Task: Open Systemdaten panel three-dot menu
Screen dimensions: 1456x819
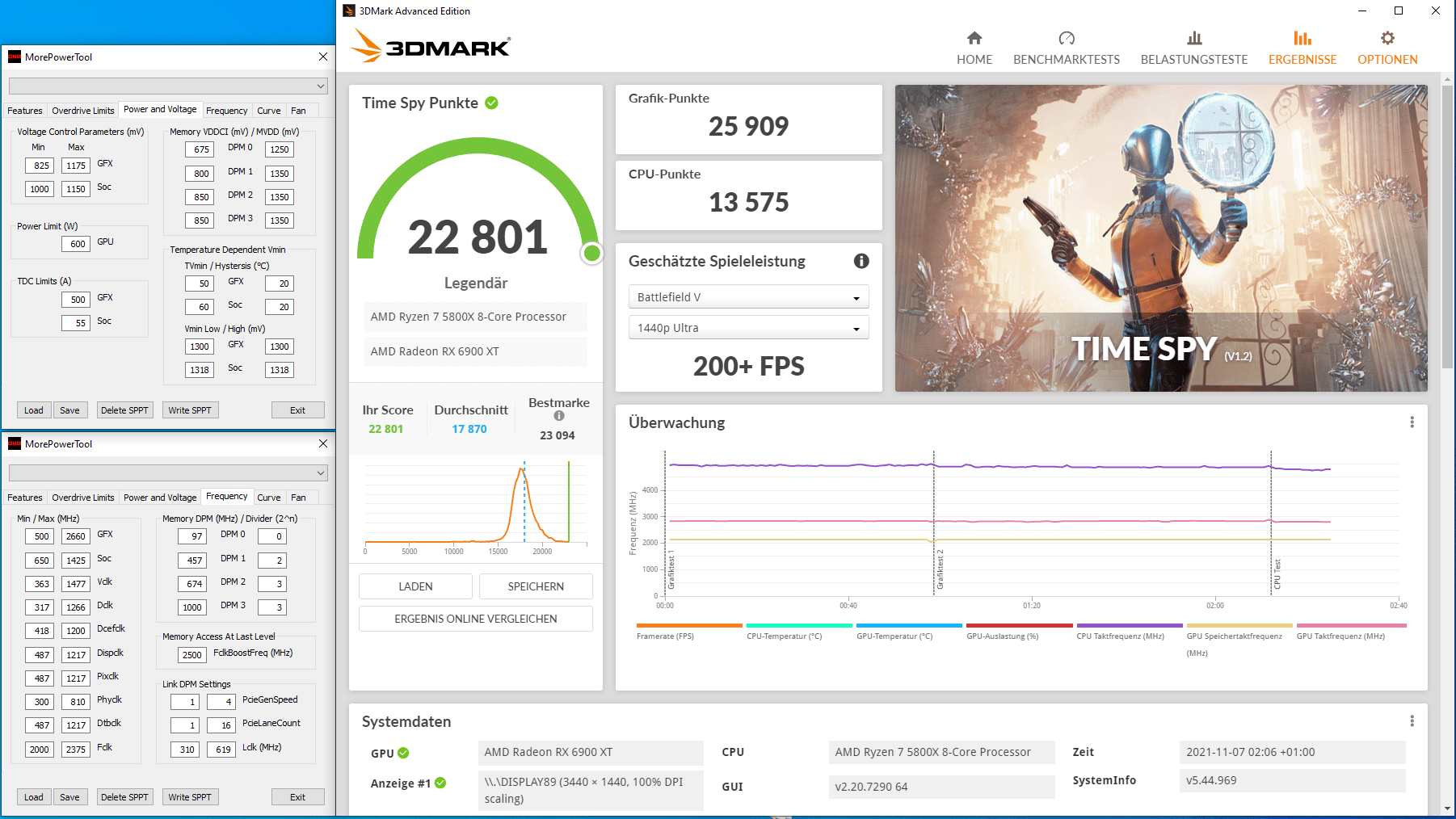Action: [x=1412, y=721]
